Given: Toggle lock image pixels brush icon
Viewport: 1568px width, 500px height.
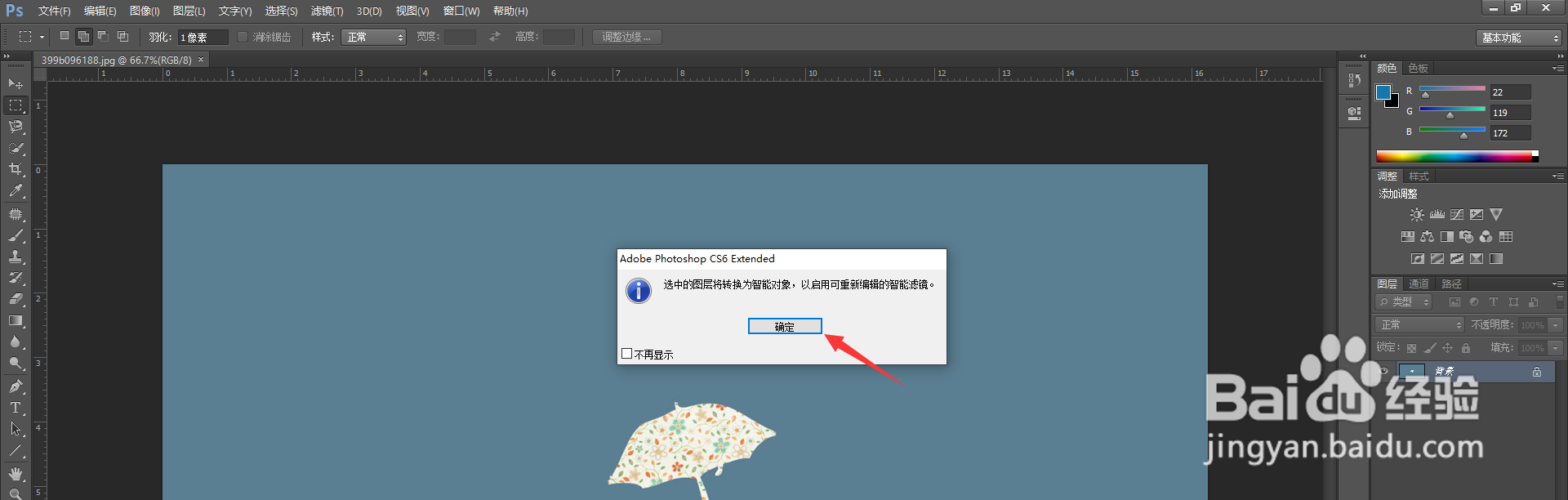Looking at the screenshot, I should tap(1429, 348).
